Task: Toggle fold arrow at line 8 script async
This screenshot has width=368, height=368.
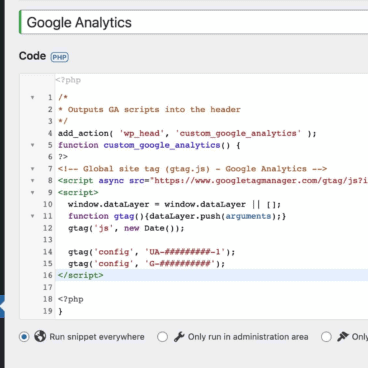Action: tap(32, 181)
